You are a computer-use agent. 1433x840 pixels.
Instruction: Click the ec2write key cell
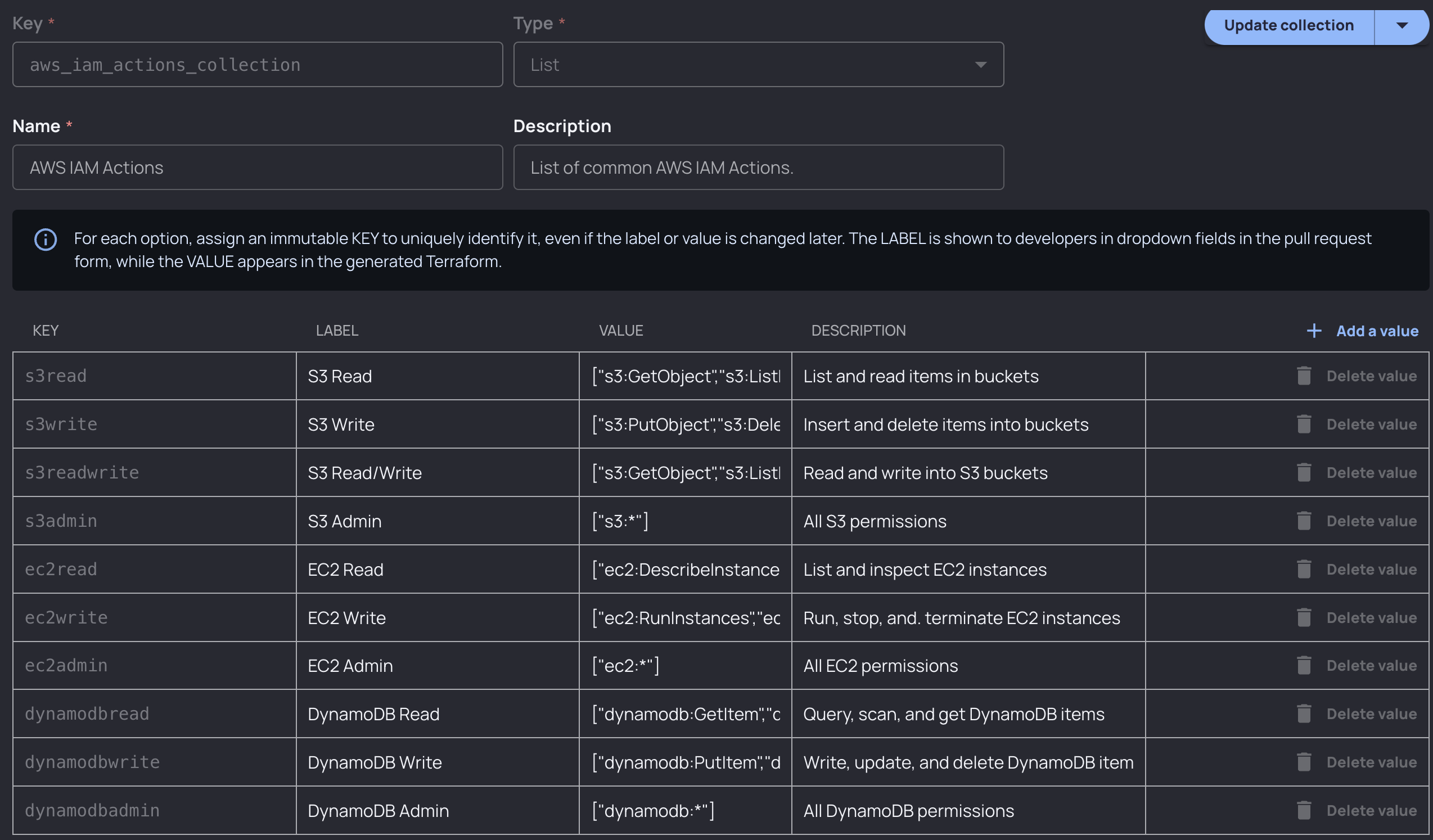tap(154, 617)
